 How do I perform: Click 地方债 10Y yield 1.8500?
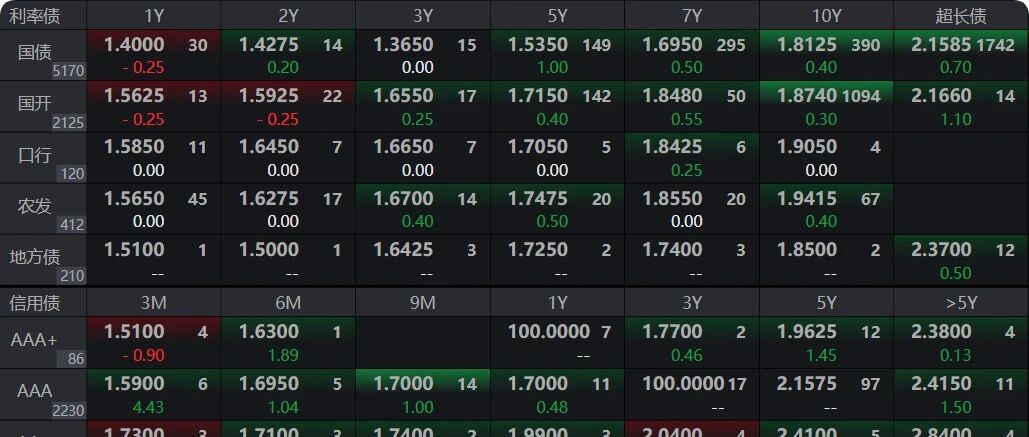pyautogui.click(x=807, y=249)
